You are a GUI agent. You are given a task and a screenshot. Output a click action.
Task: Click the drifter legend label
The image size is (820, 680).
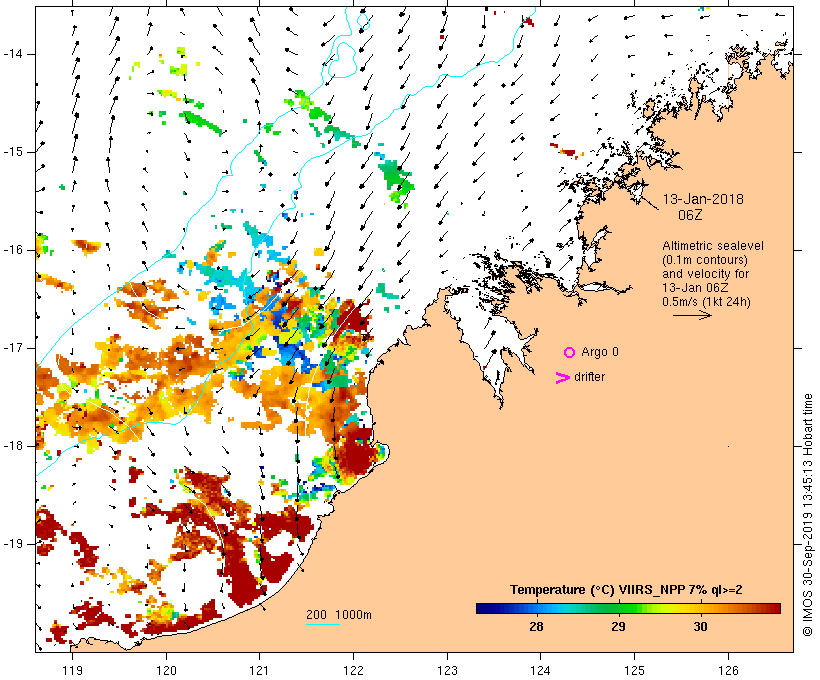pyautogui.click(x=589, y=377)
